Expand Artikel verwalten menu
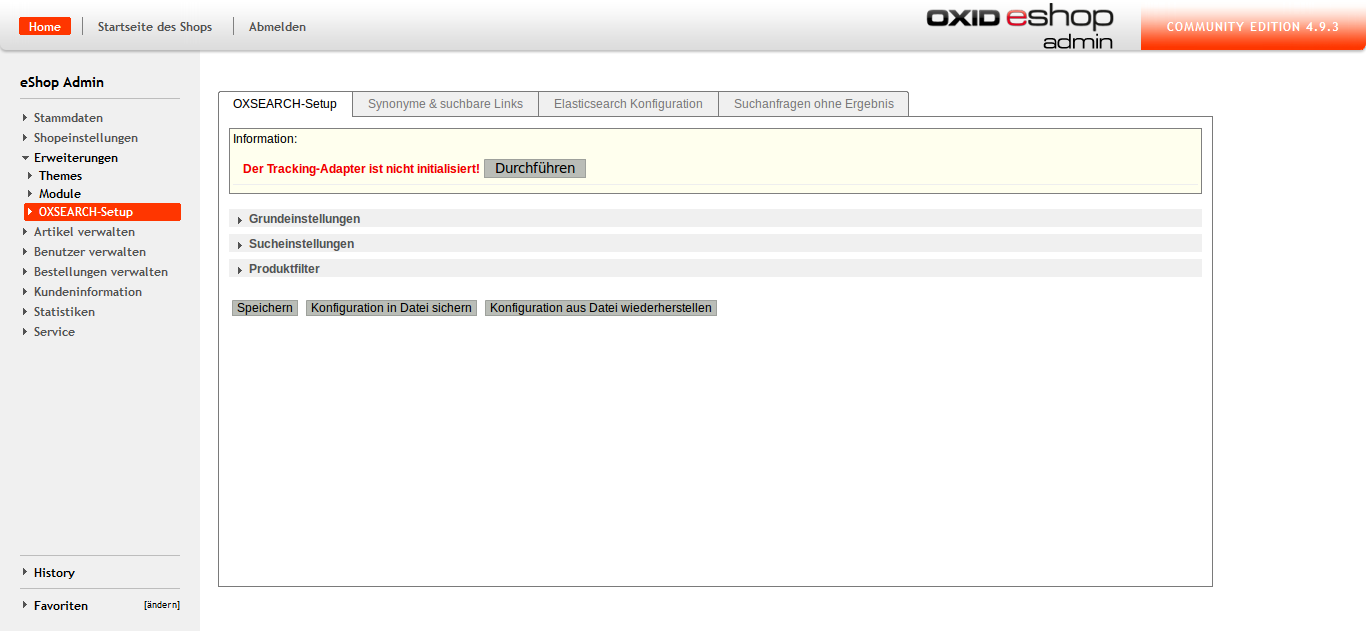Image resolution: width=1366 pixels, height=631 pixels. point(84,232)
